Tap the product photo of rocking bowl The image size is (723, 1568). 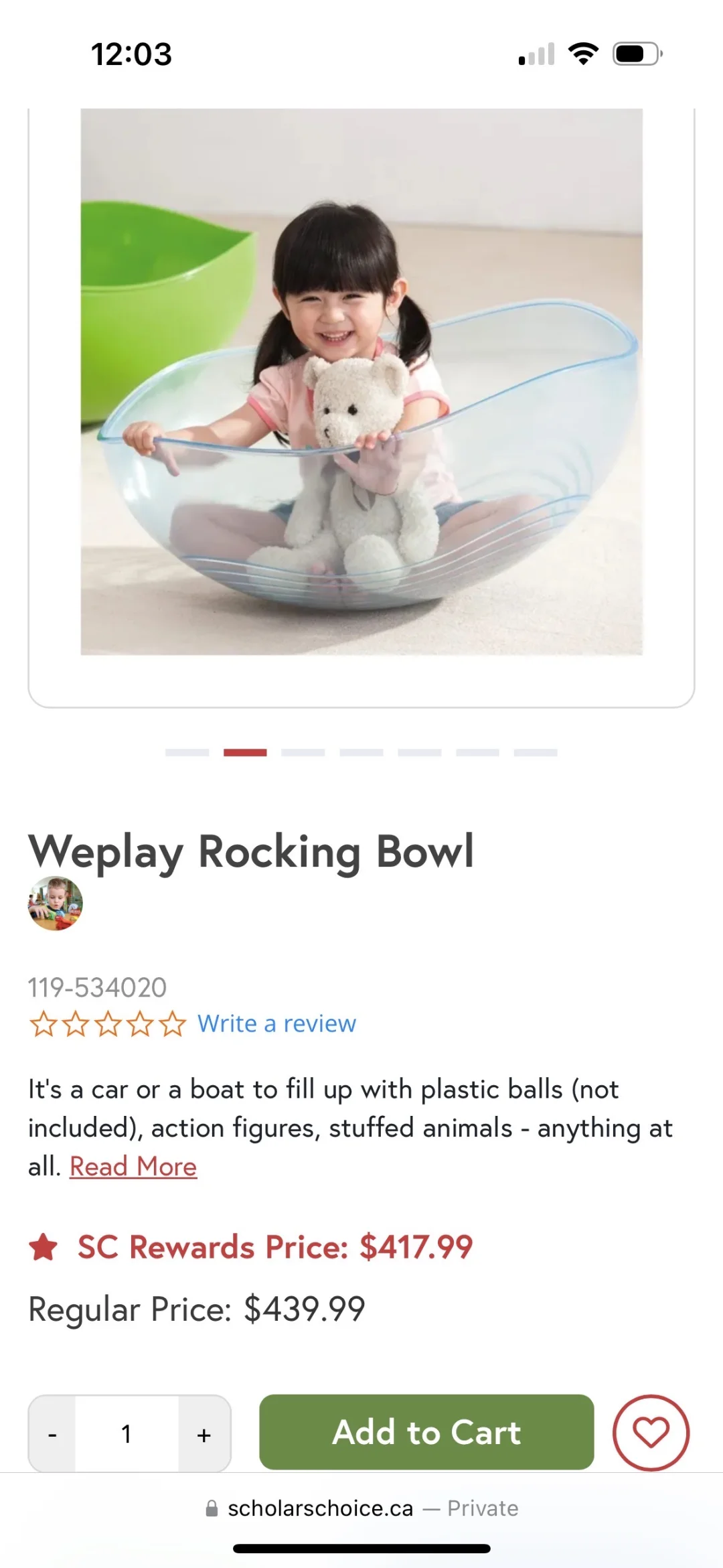click(361, 382)
